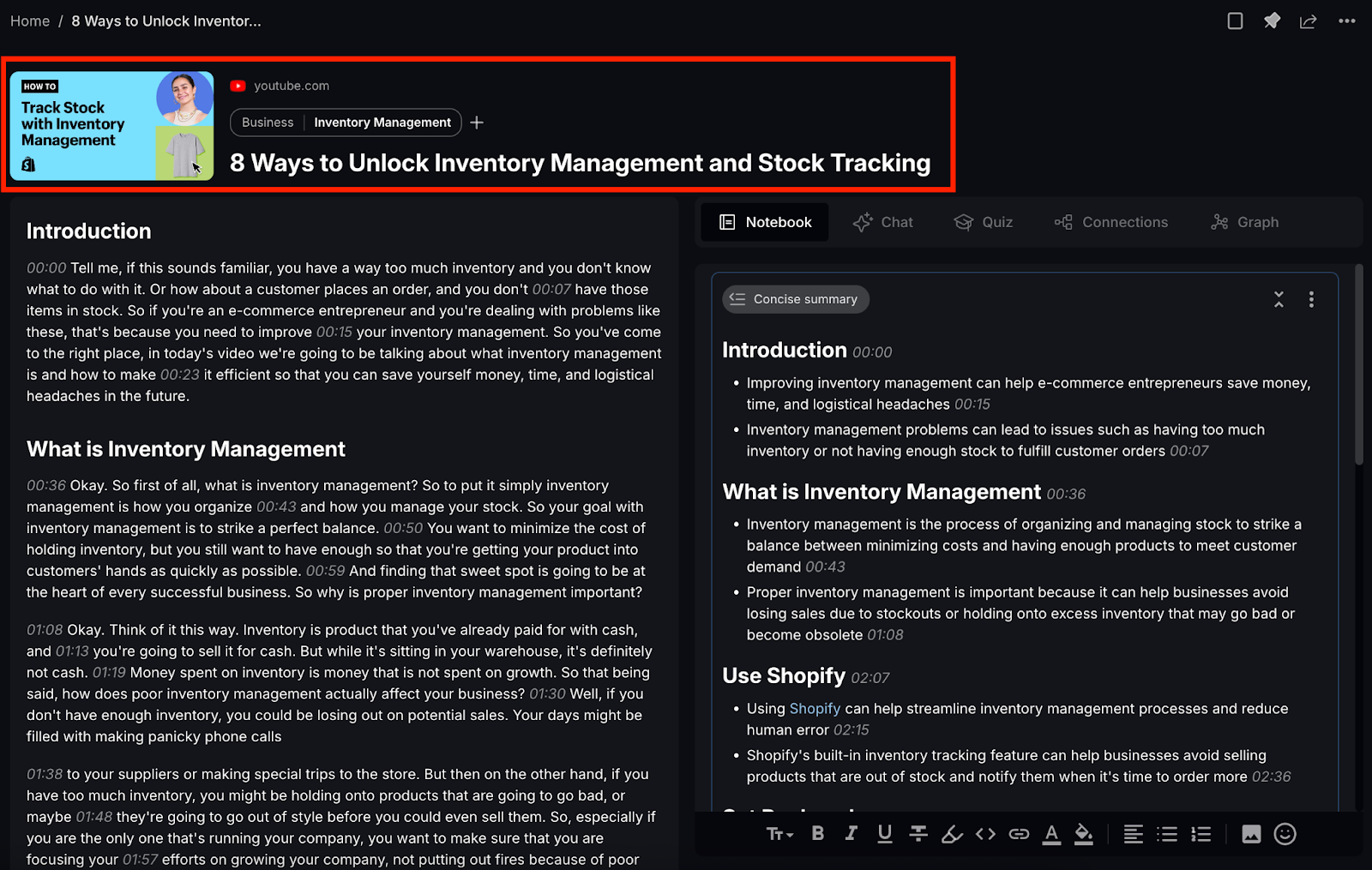This screenshot has width=1372, height=870.
Task: Open the text color picker
Action: click(x=1051, y=834)
